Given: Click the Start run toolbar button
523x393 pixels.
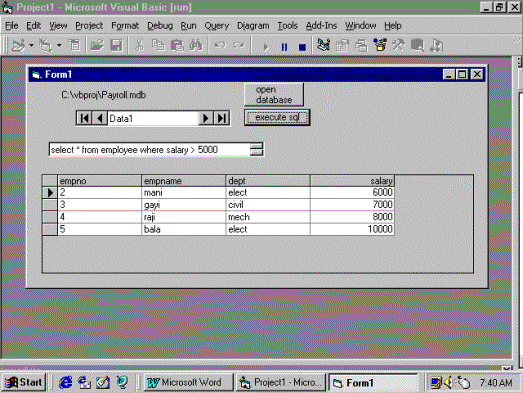Looking at the screenshot, I should (266, 47).
